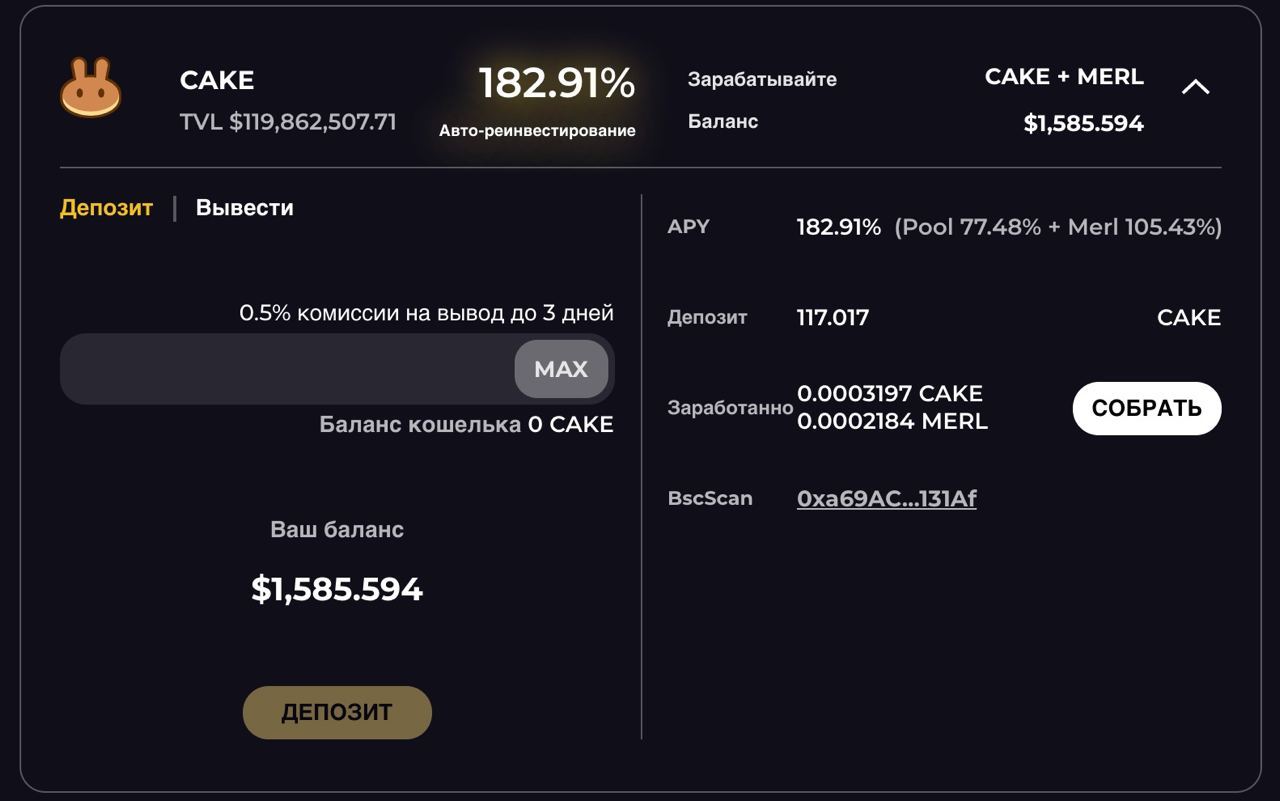Click the Pool 77.48% + Merl 105.43% breakdown
Viewport: 1280px width, 801px height.
coord(1058,227)
